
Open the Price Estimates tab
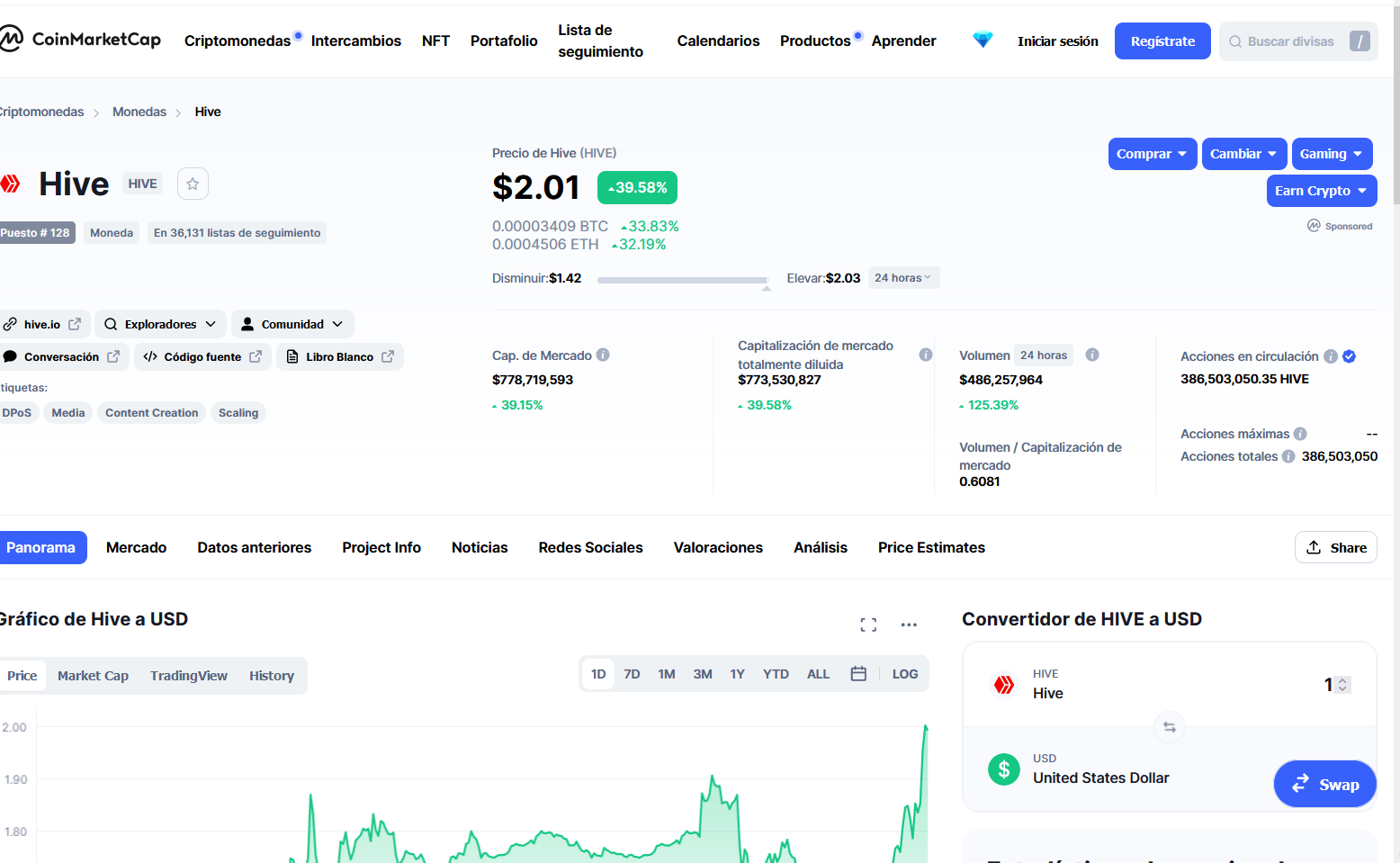931,547
